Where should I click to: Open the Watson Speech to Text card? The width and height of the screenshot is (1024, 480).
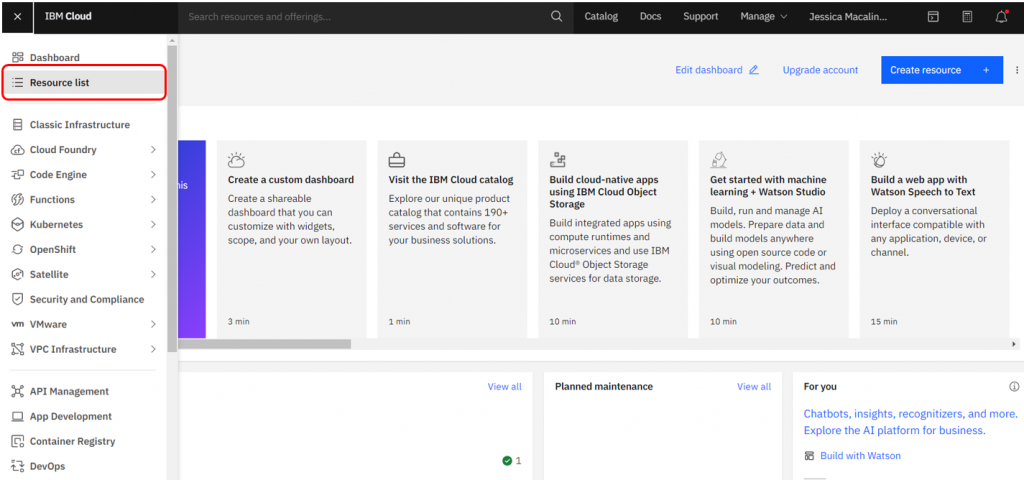tap(934, 239)
